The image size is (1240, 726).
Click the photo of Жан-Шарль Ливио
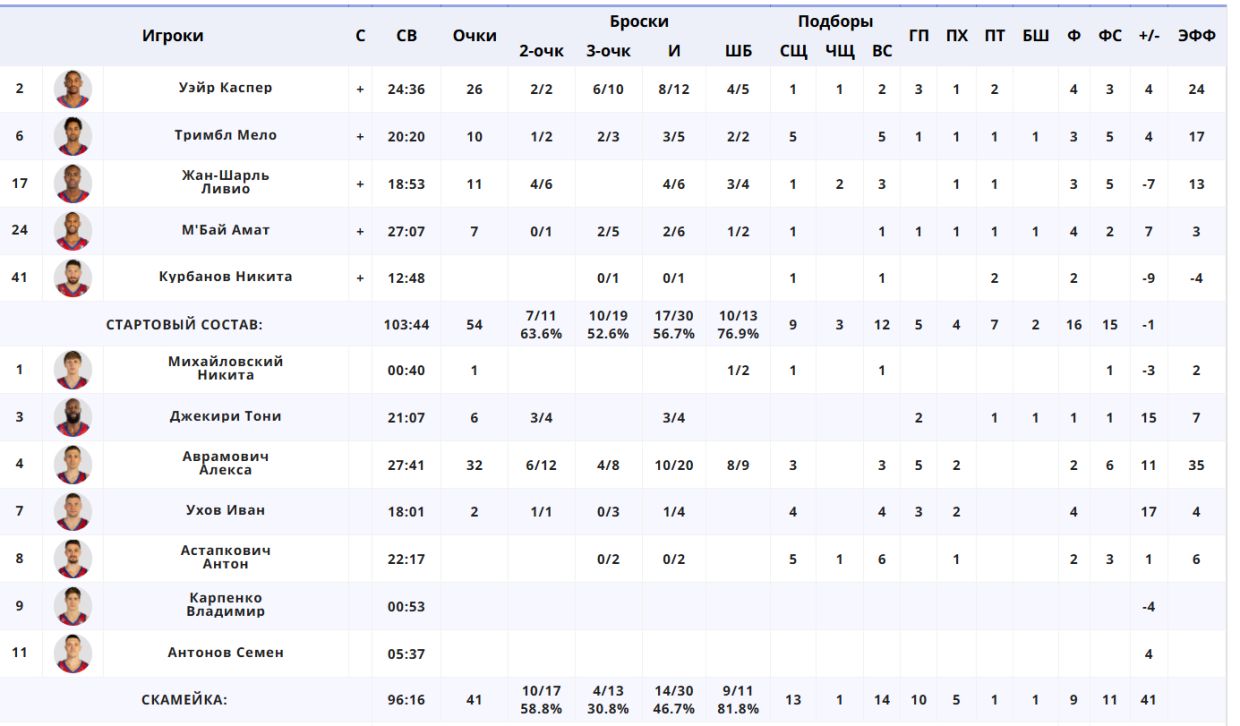tap(72, 184)
